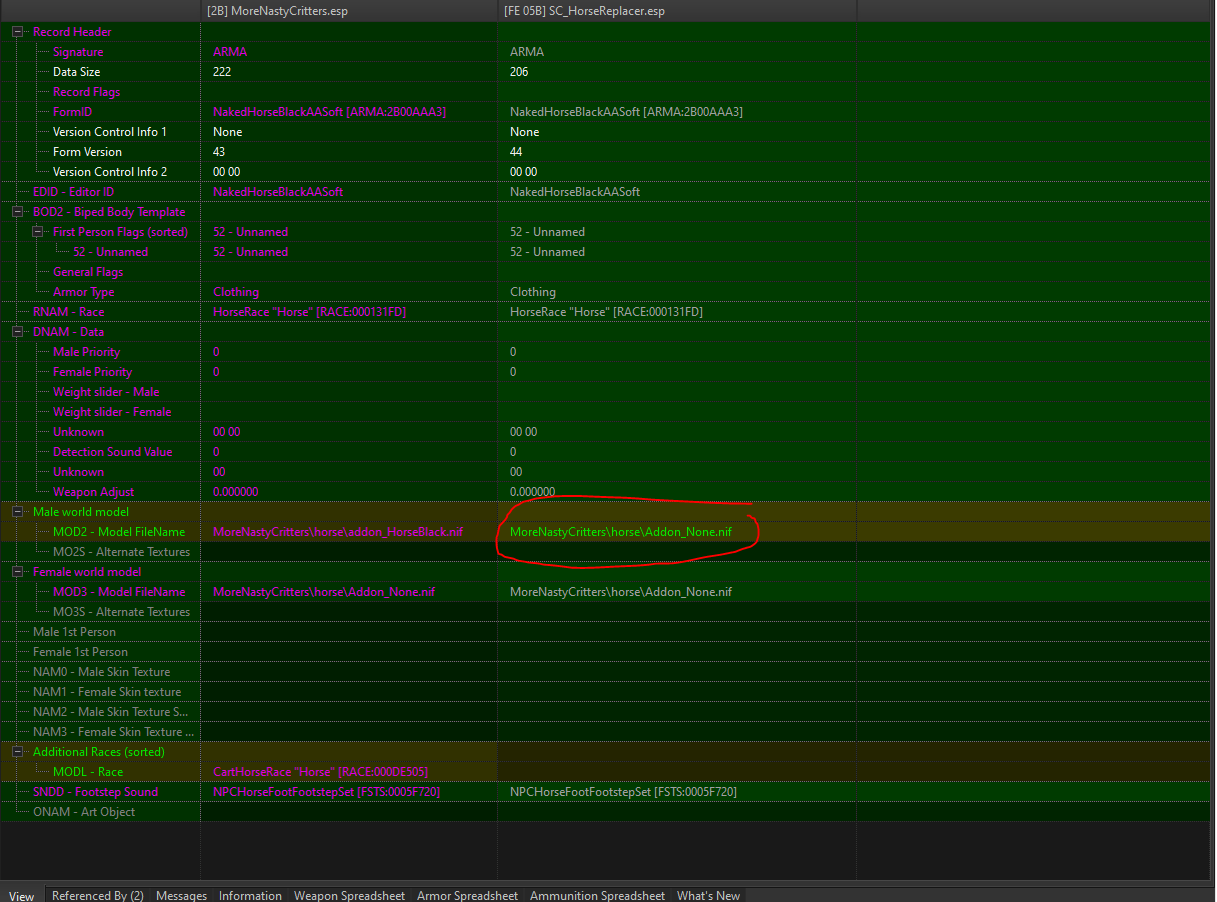Screen dimensions: 1217x902
Task: Select the Weapon Adjust row label
Action: point(93,492)
